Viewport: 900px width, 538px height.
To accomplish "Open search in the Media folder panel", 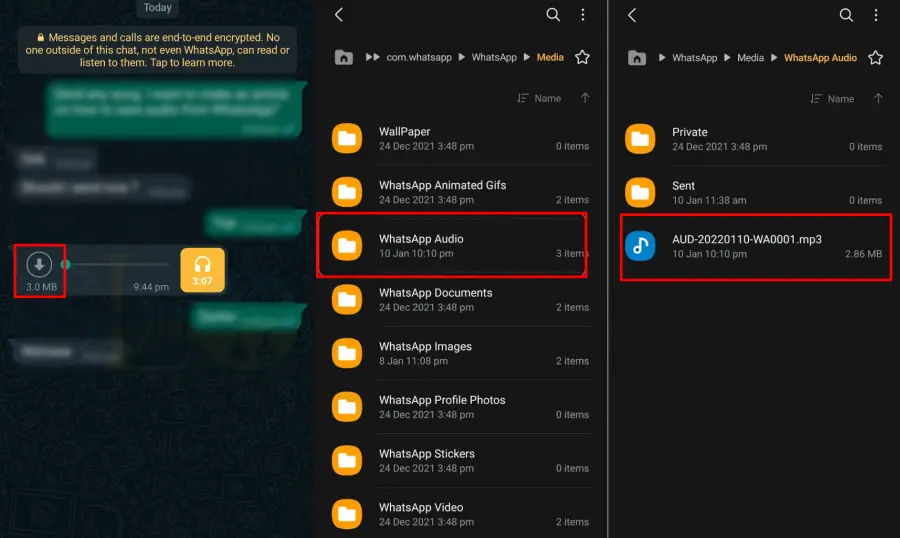I will pyautogui.click(x=553, y=14).
